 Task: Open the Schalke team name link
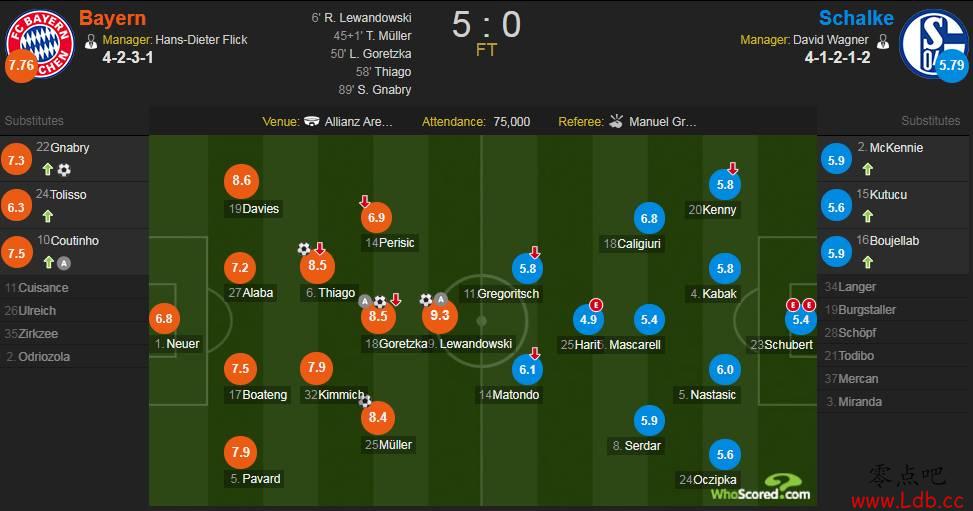click(x=856, y=18)
